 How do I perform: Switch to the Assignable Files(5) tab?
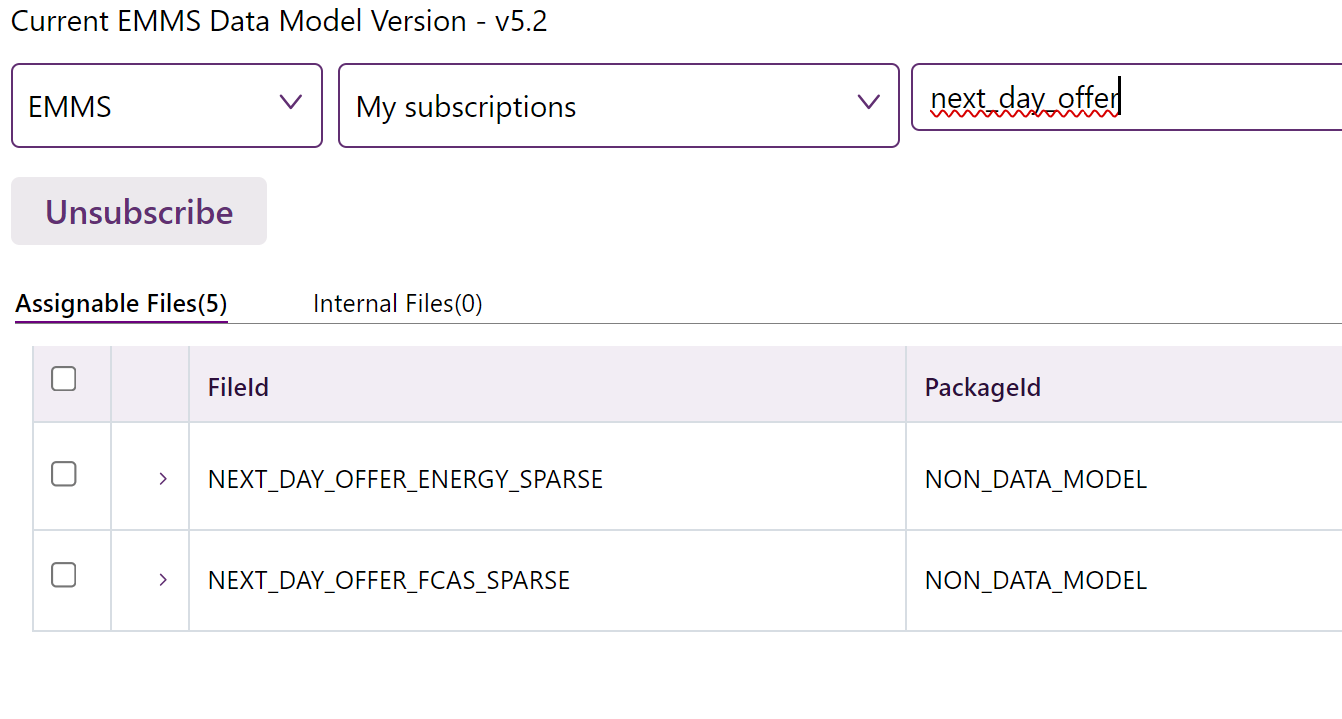(x=121, y=304)
